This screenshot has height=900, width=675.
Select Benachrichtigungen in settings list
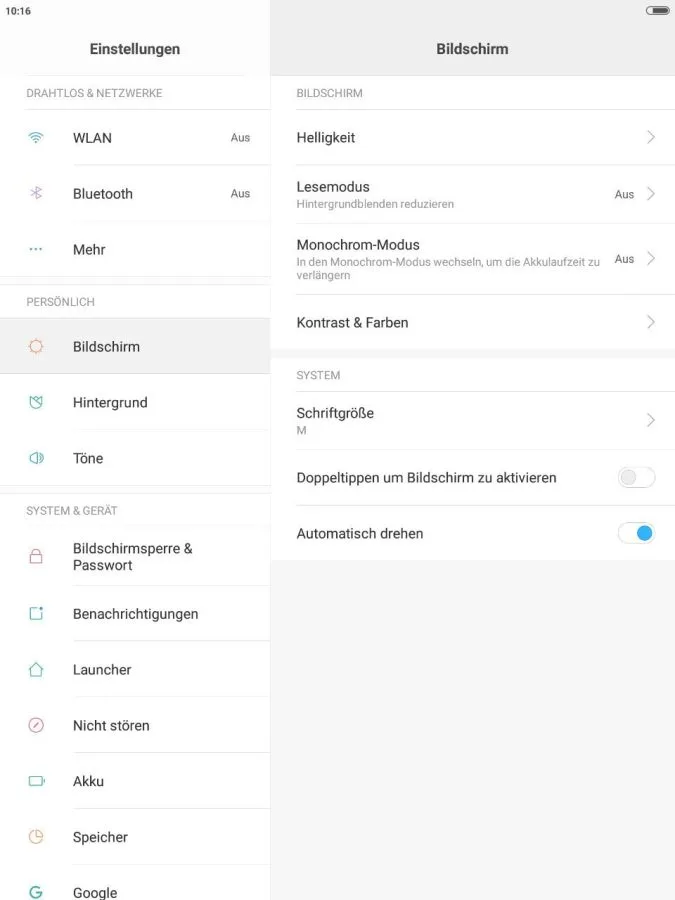135,614
